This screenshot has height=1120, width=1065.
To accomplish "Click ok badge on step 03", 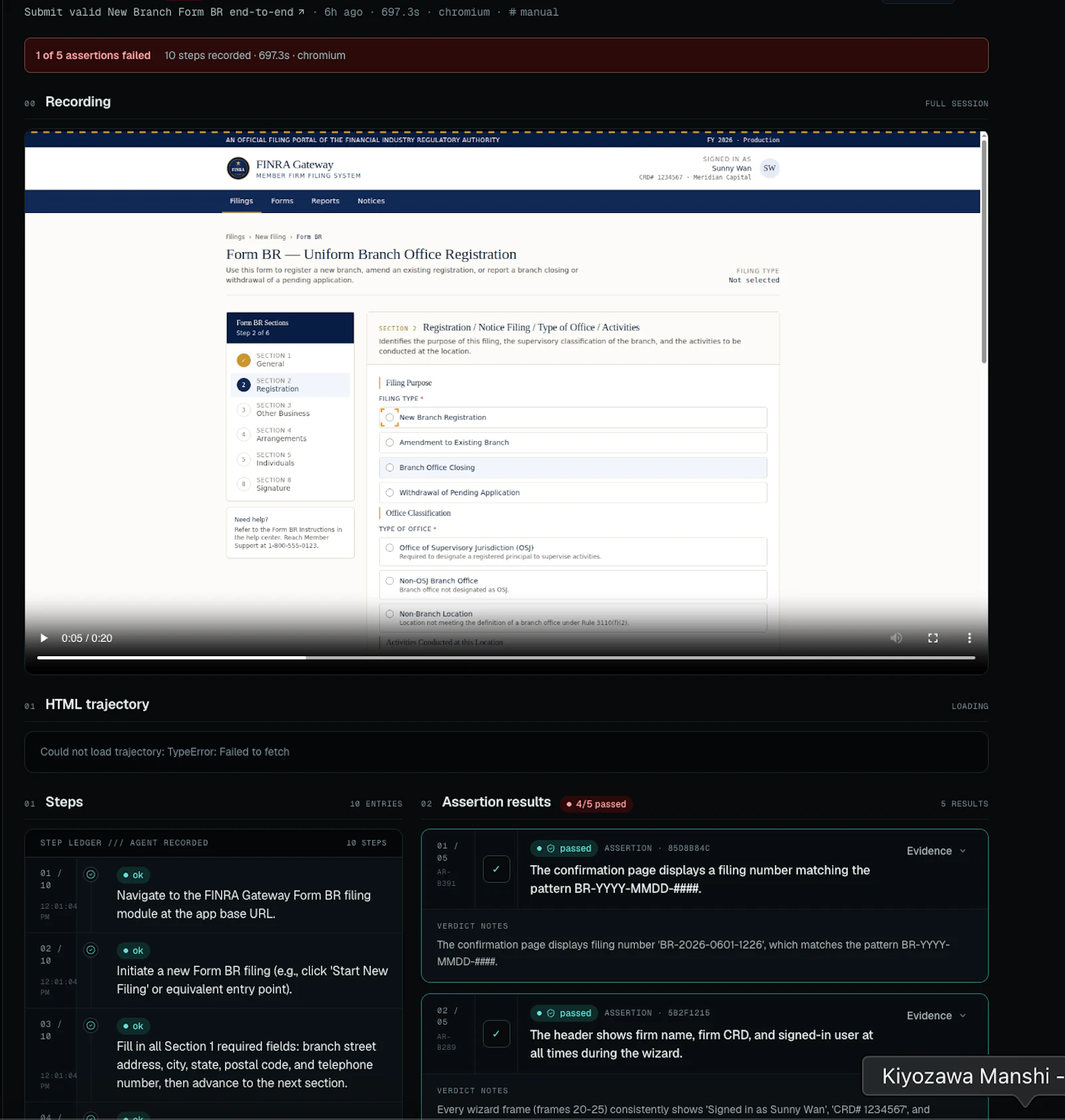I will point(133,1026).
